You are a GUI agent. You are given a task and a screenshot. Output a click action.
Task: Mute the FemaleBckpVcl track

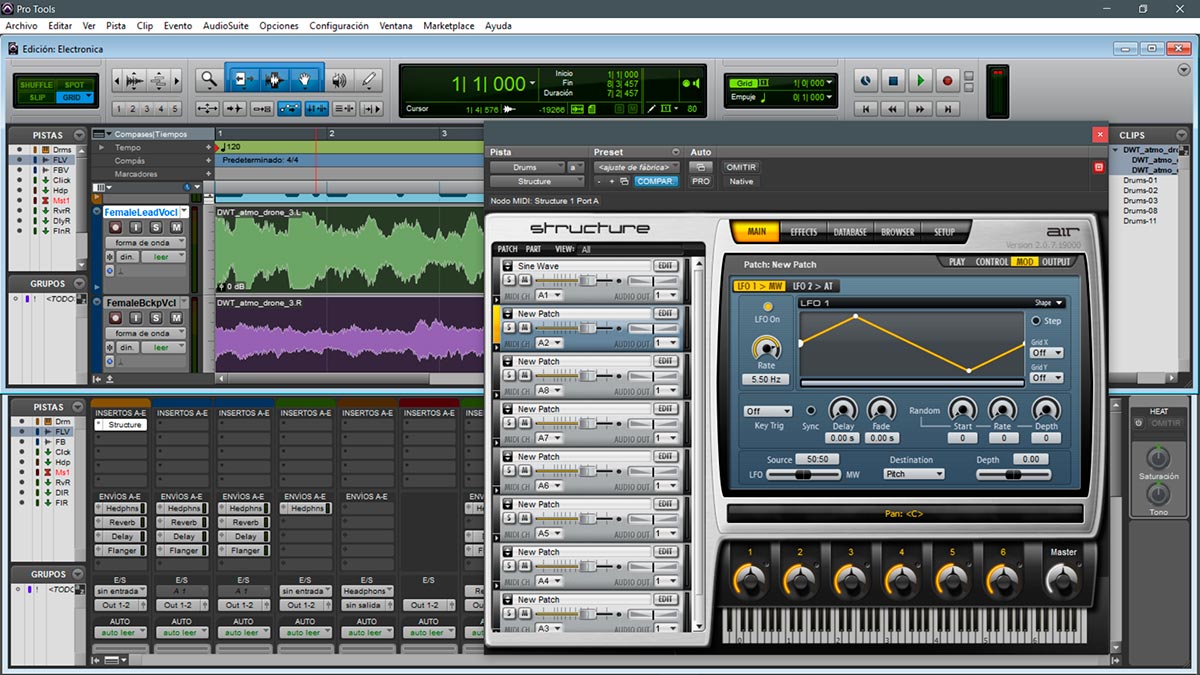pyautogui.click(x=176, y=318)
